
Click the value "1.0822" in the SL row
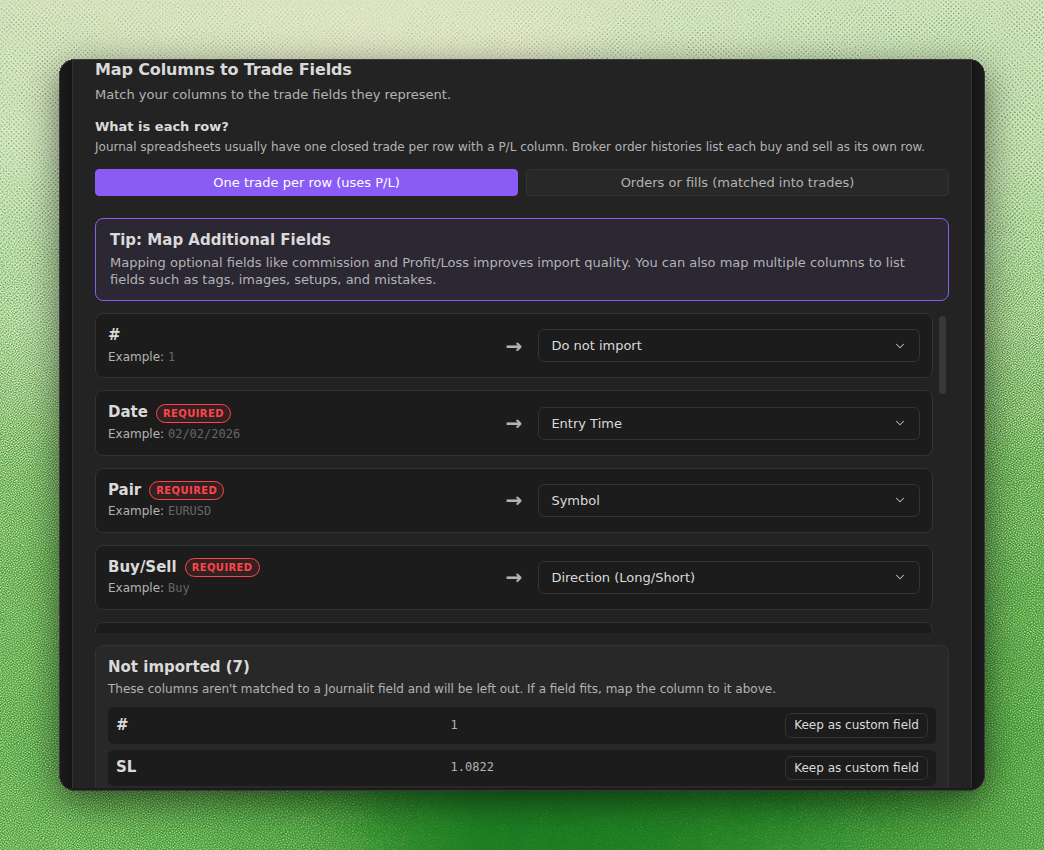coord(472,767)
